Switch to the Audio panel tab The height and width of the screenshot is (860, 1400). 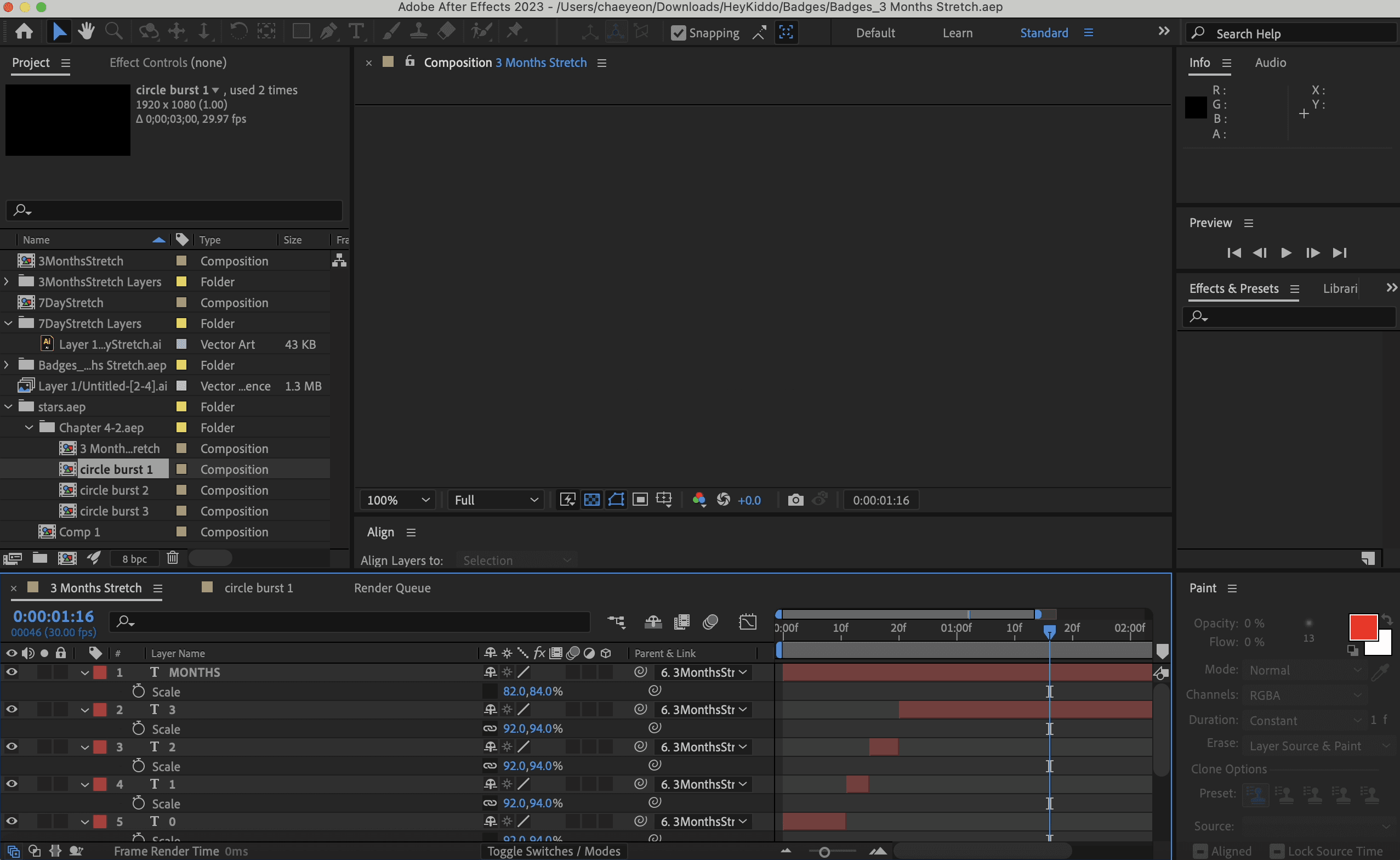pos(1270,63)
